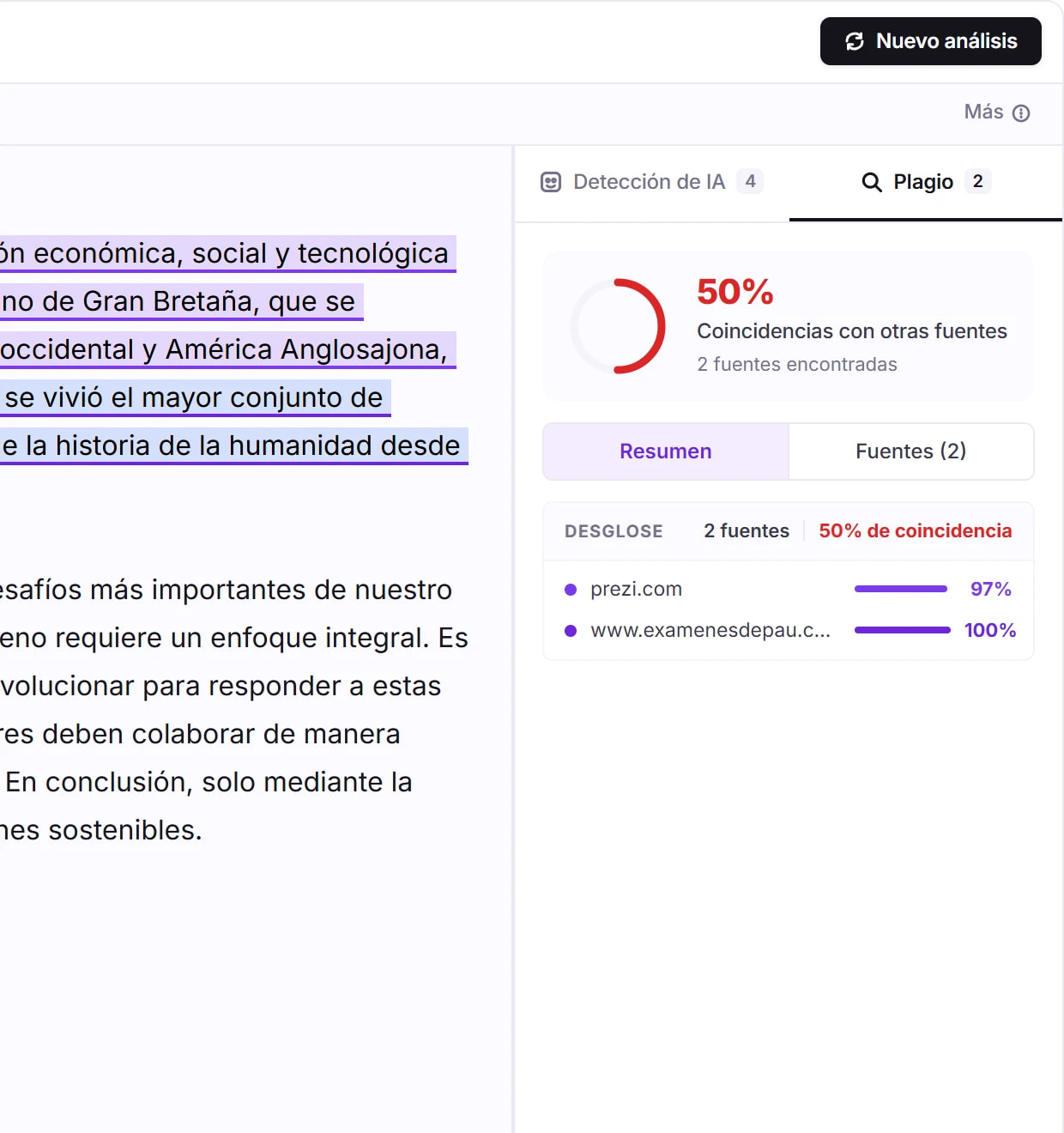Select the Plagio tab
This screenshot has height=1133, width=1064.
click(926, 182)
